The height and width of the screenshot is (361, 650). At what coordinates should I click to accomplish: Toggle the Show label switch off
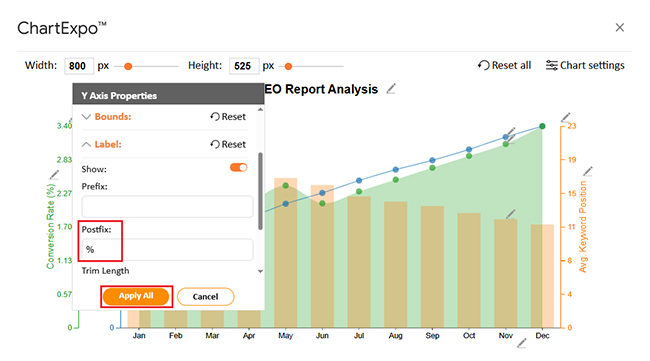coord(238,167)
